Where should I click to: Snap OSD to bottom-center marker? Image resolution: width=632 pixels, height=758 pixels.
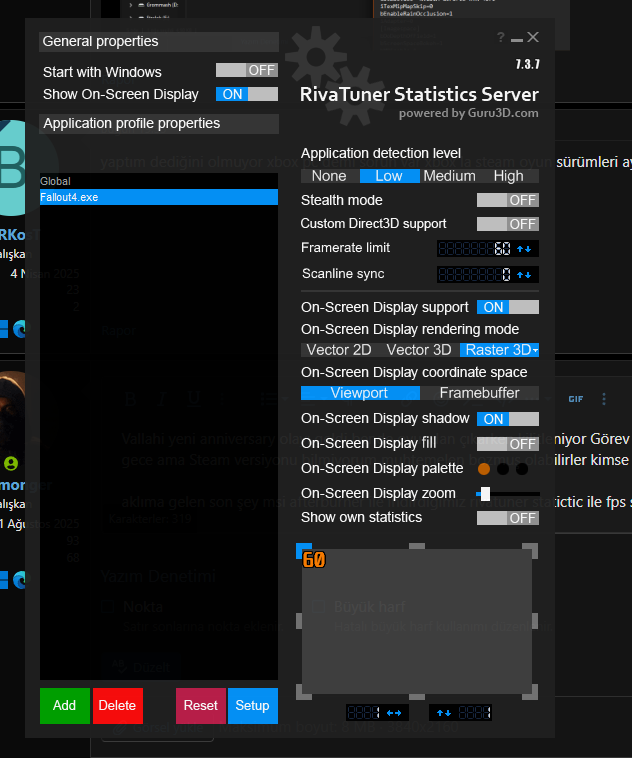tap(417, 697)
